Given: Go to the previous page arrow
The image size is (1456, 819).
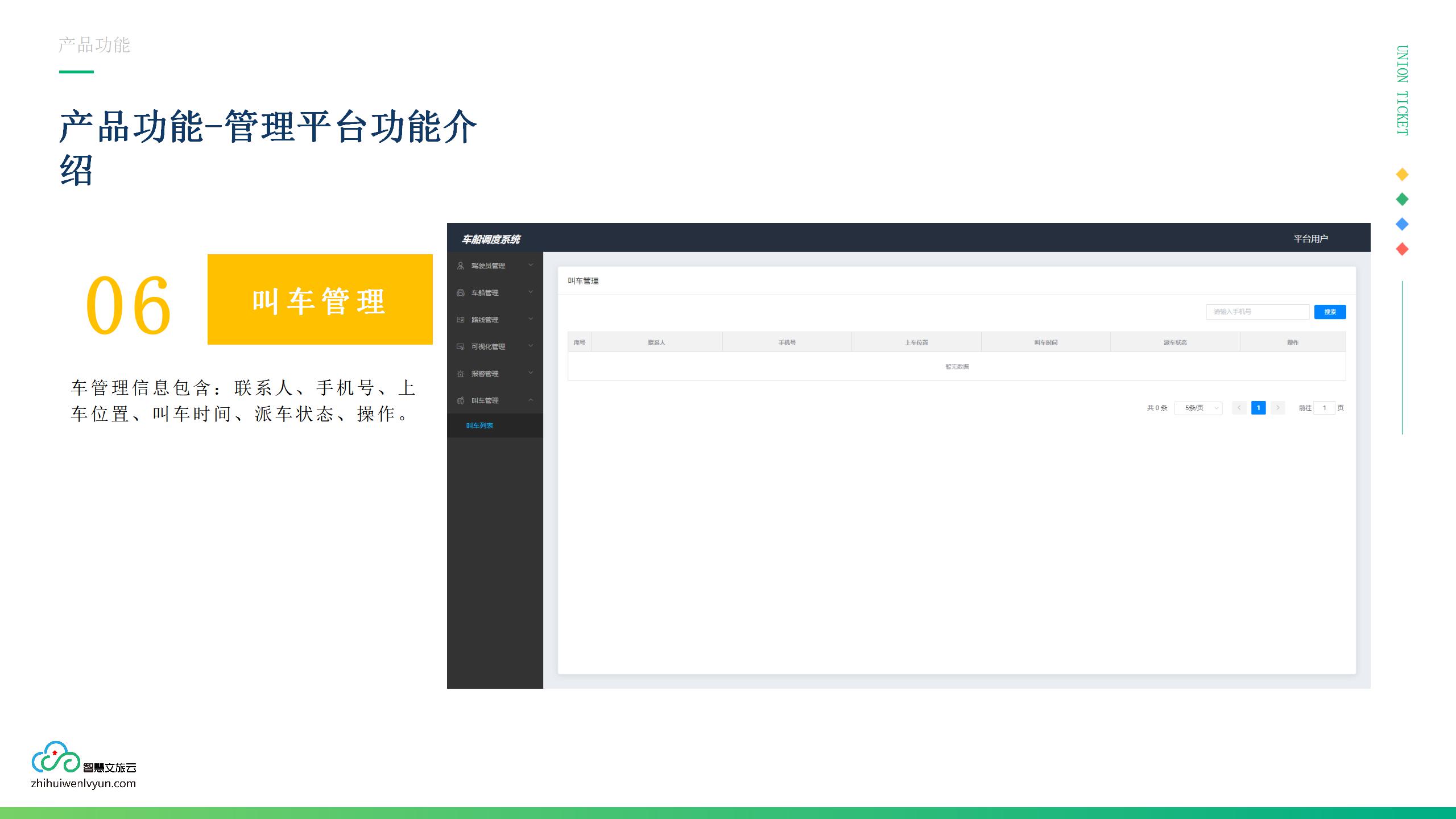Looking at the screenshot, I should tap(1239, 408).
